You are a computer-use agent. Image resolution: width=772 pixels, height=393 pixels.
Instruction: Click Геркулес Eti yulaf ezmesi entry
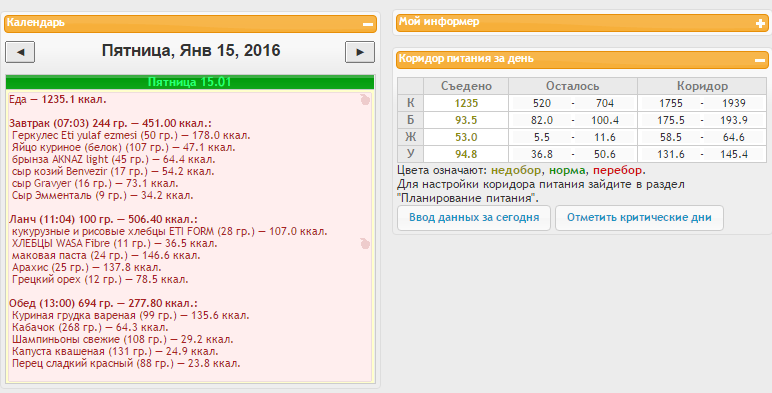coord(131,135)
